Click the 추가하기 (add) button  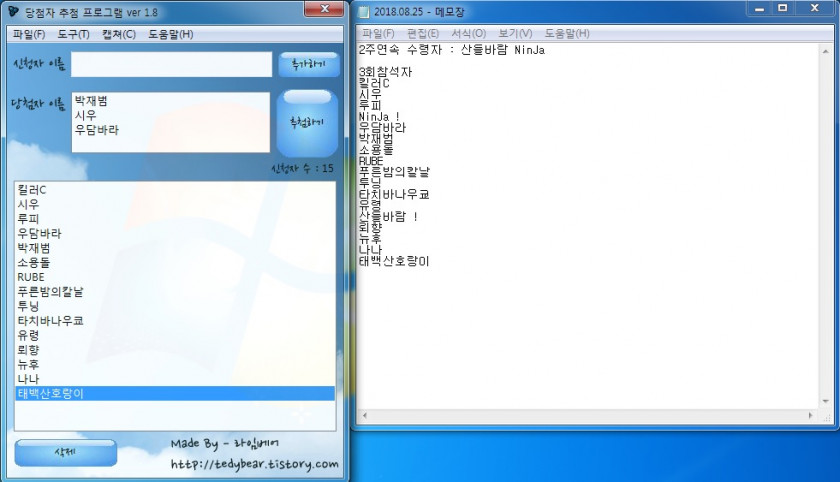309,64
